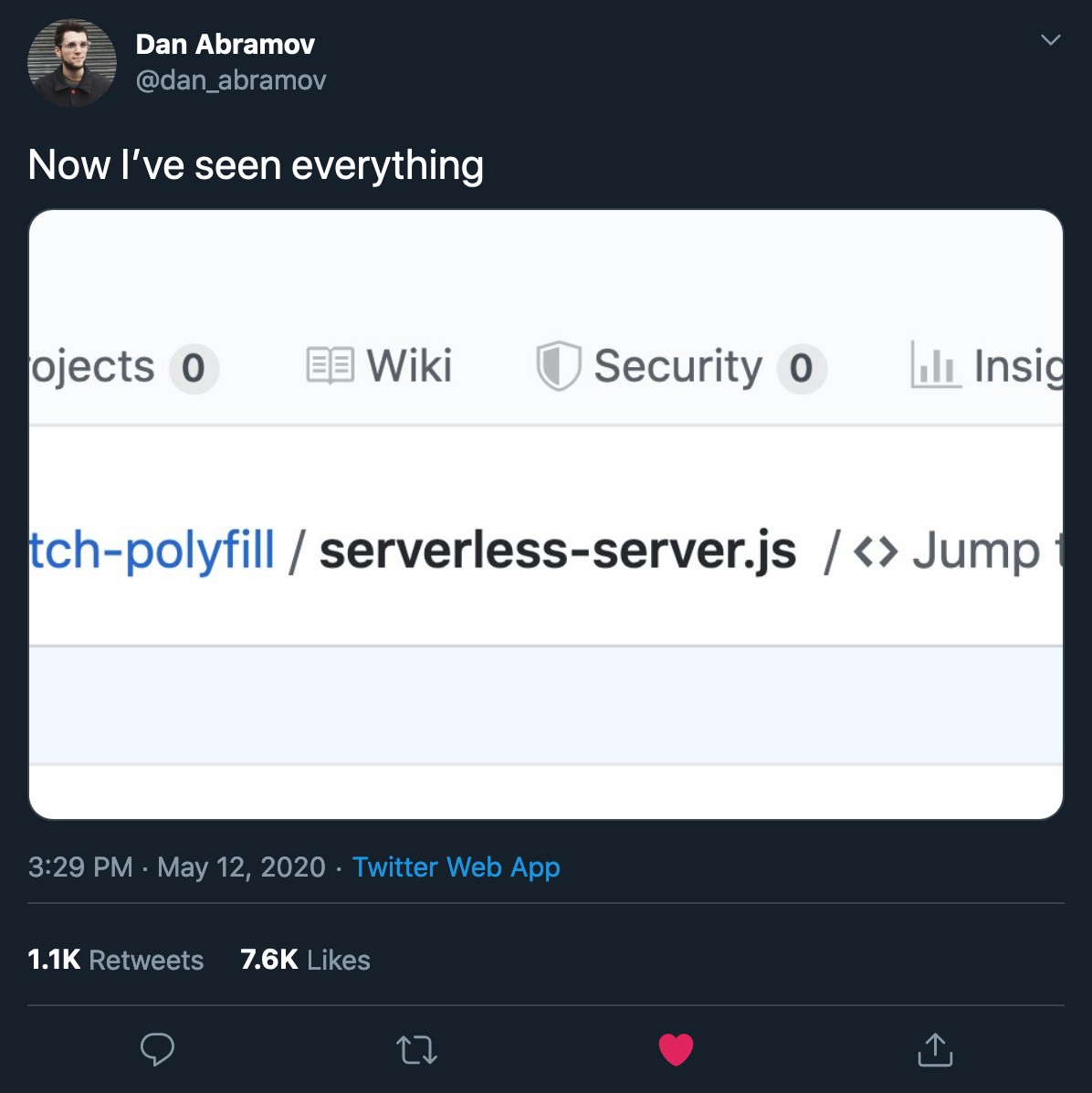Unlike the tweet via red heart
Viewport: 1092px width, 1093px height.
tap(676, 1049)
